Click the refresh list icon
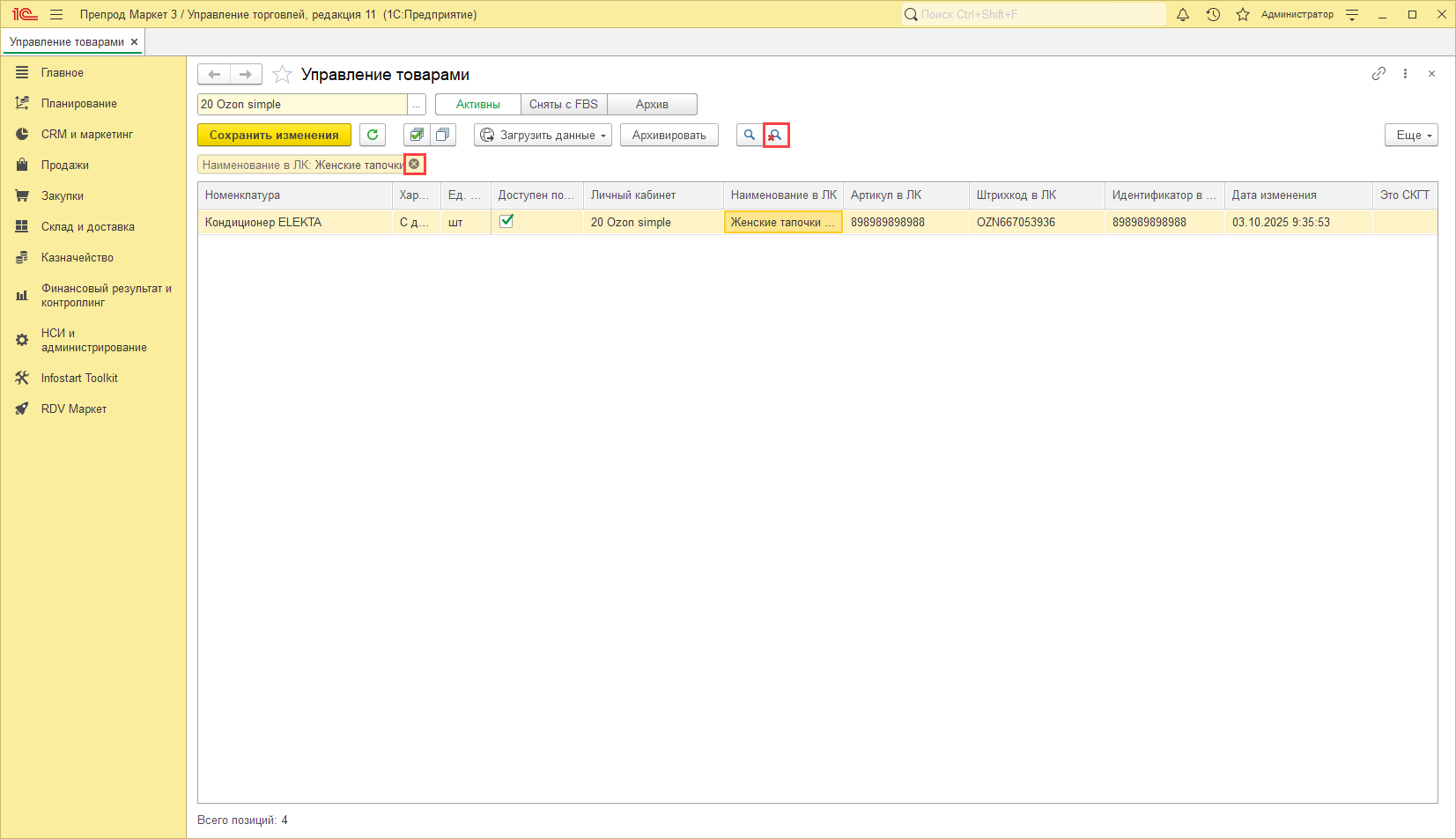This screenshot has width=1456, height=839. click(x=373, y=135)
